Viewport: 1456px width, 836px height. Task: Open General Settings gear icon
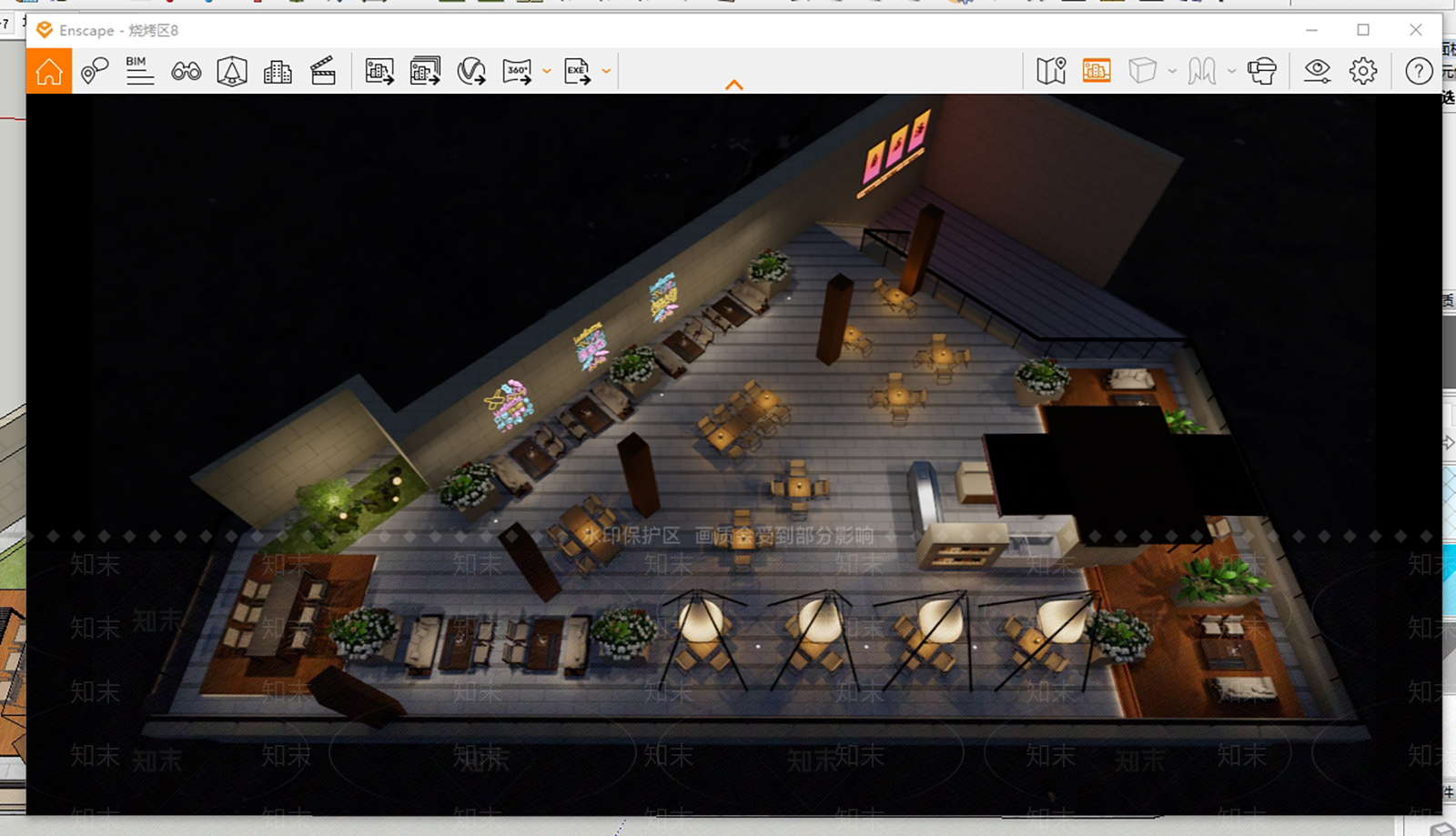coord(1363,71)
